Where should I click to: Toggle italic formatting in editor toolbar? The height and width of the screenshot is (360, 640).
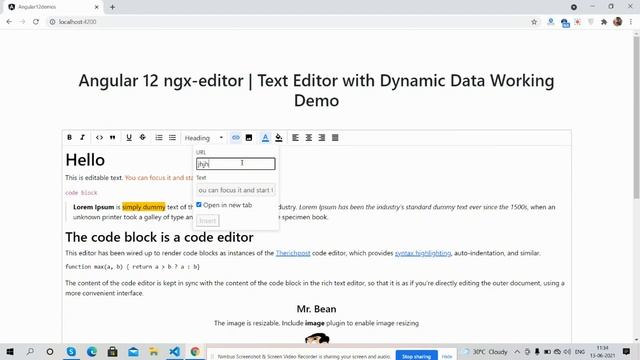pos(82,138)
